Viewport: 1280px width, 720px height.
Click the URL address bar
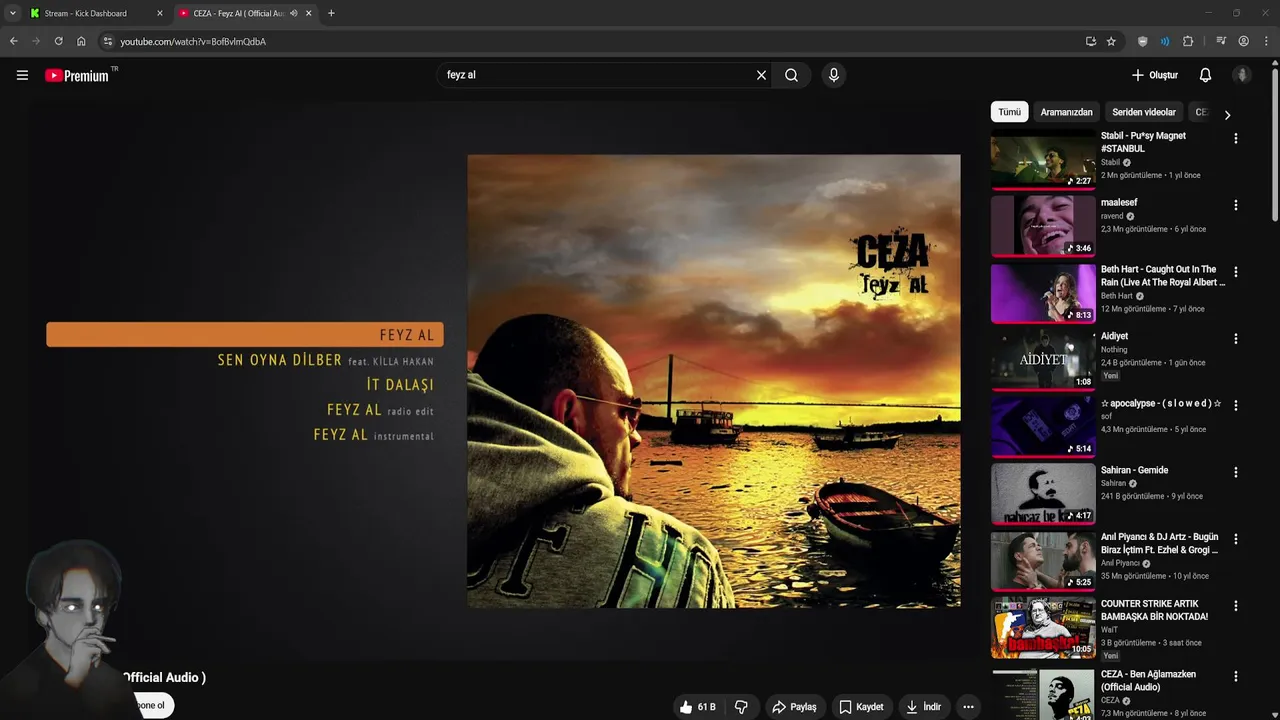point(600,41)
